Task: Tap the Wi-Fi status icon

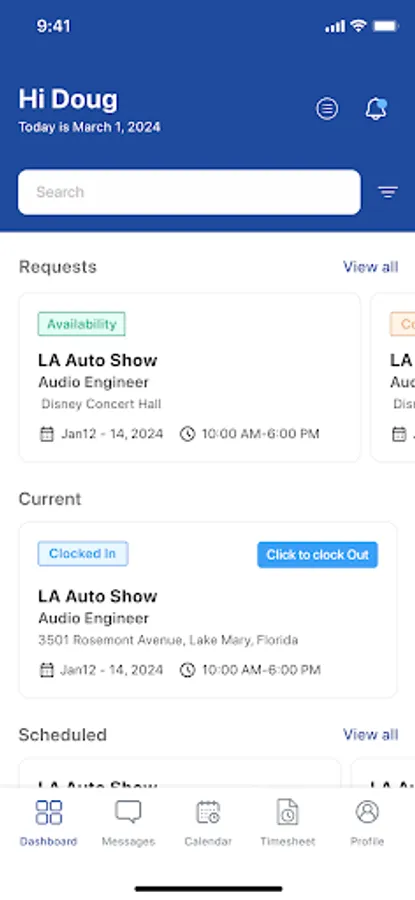Action: [x=359, y=26]
